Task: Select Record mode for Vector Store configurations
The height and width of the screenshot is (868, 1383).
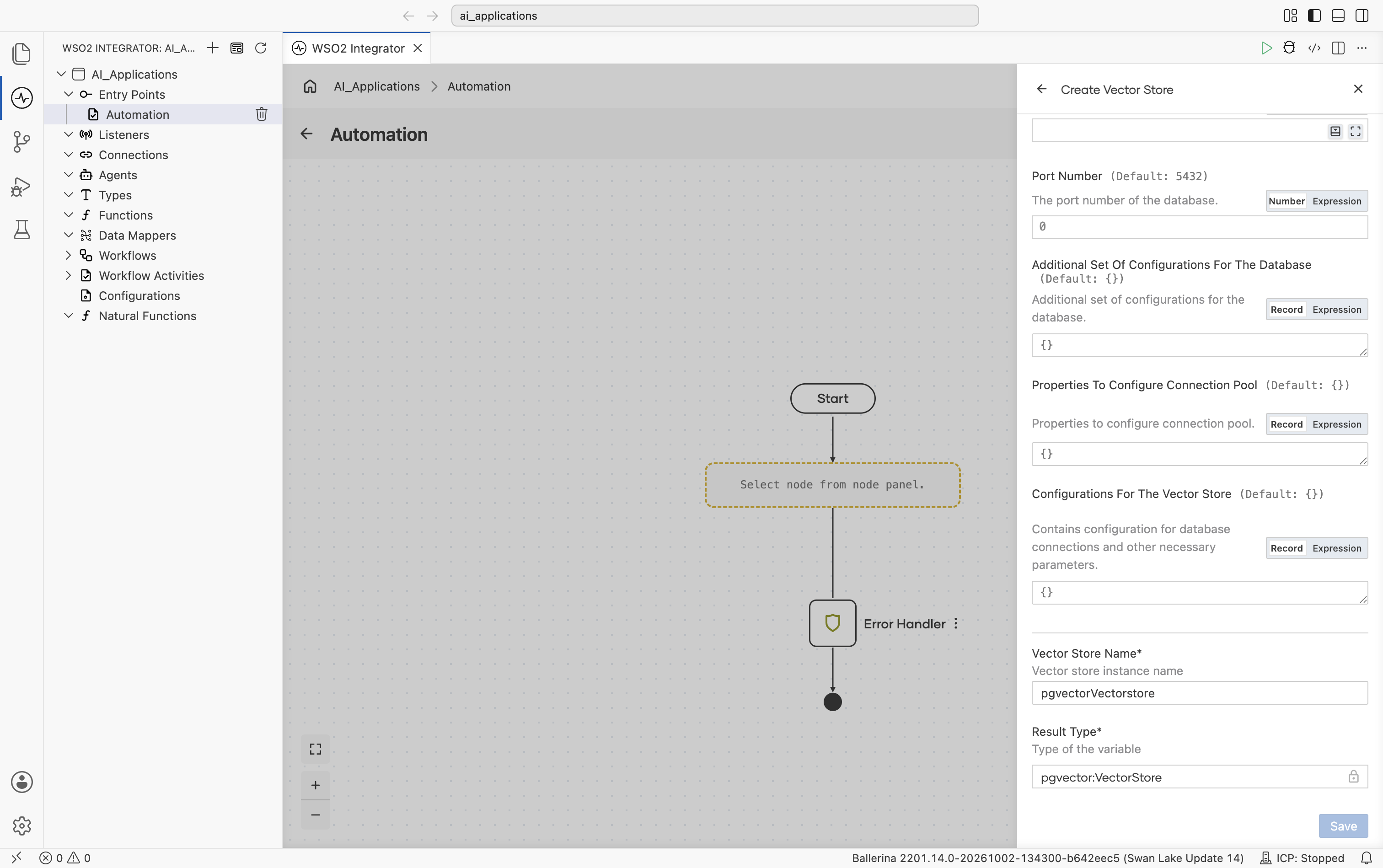Action: [1286, 548]
